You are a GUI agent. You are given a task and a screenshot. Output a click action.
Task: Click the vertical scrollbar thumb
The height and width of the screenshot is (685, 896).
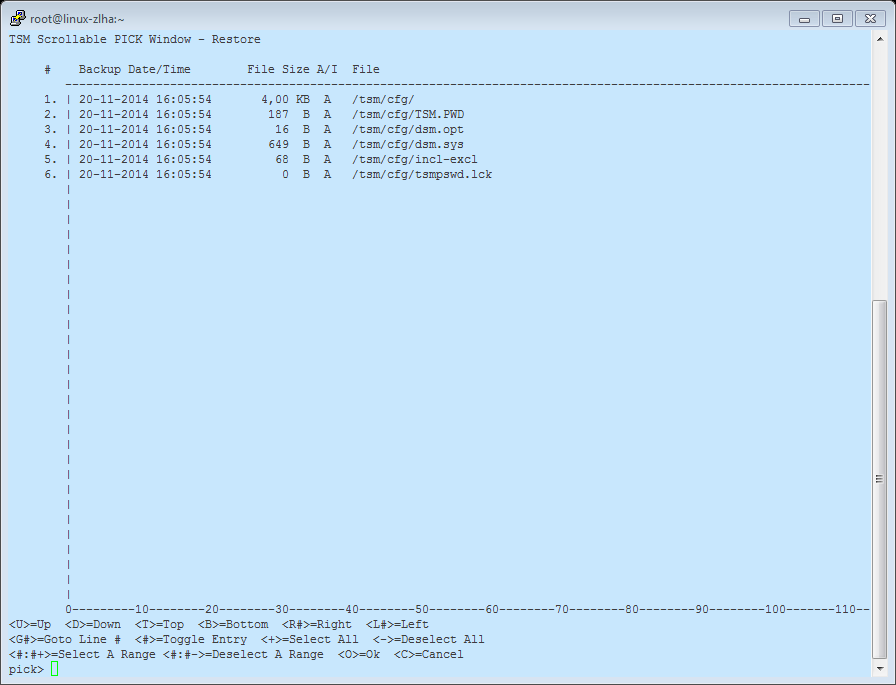click(879, 479)
